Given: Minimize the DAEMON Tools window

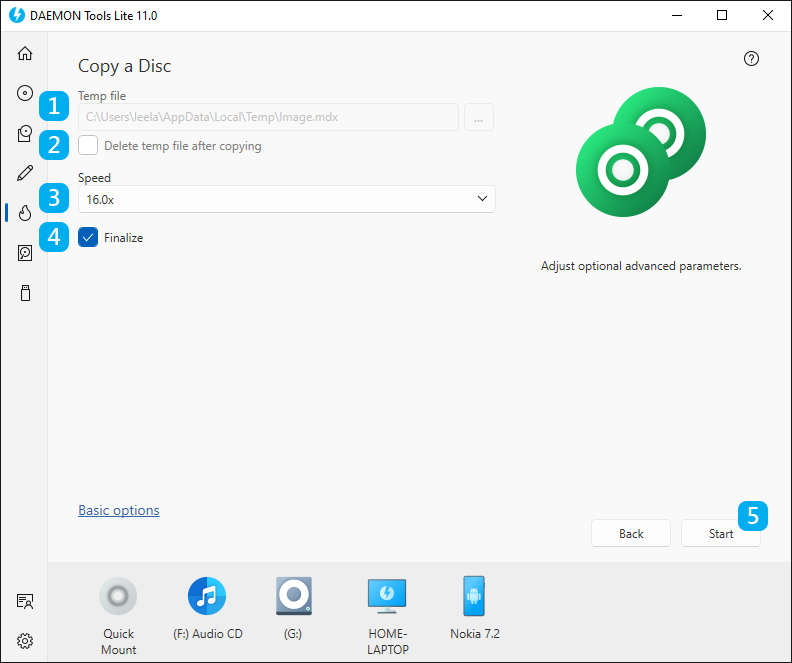Looking at the screenshot, I should coord(676,15).
